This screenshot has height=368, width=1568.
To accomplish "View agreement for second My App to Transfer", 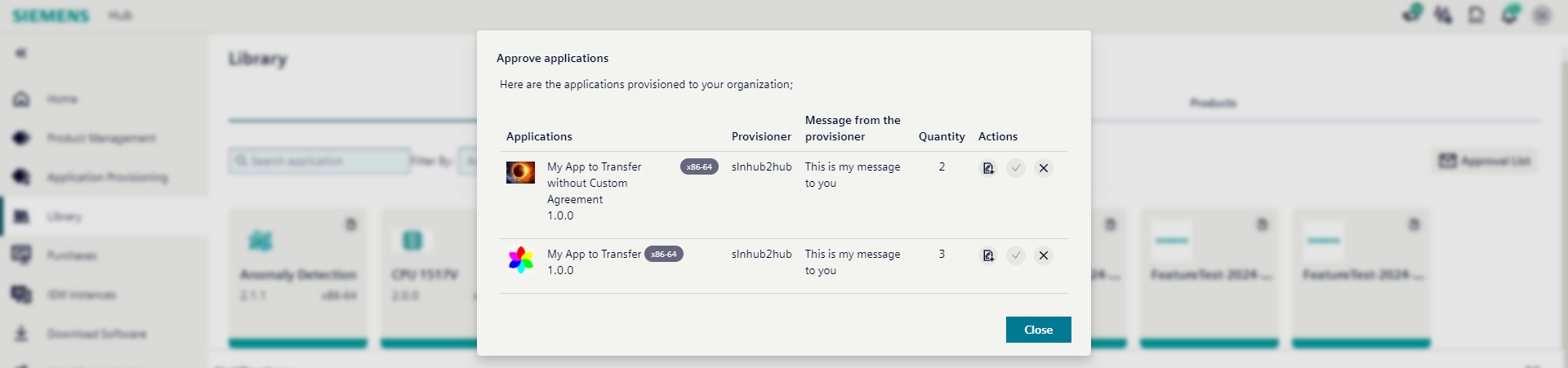I will point(988,255).
